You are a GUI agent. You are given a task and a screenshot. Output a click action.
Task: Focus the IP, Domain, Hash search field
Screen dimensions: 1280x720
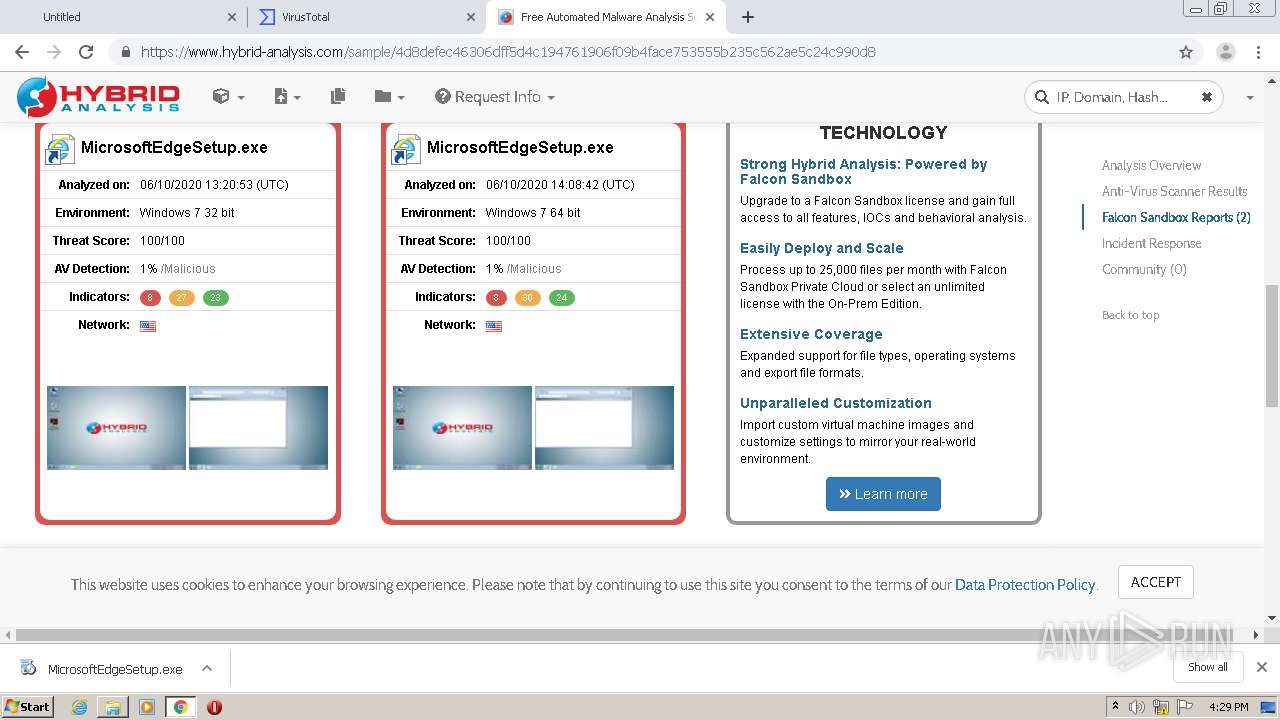[x=1122, y=97]
